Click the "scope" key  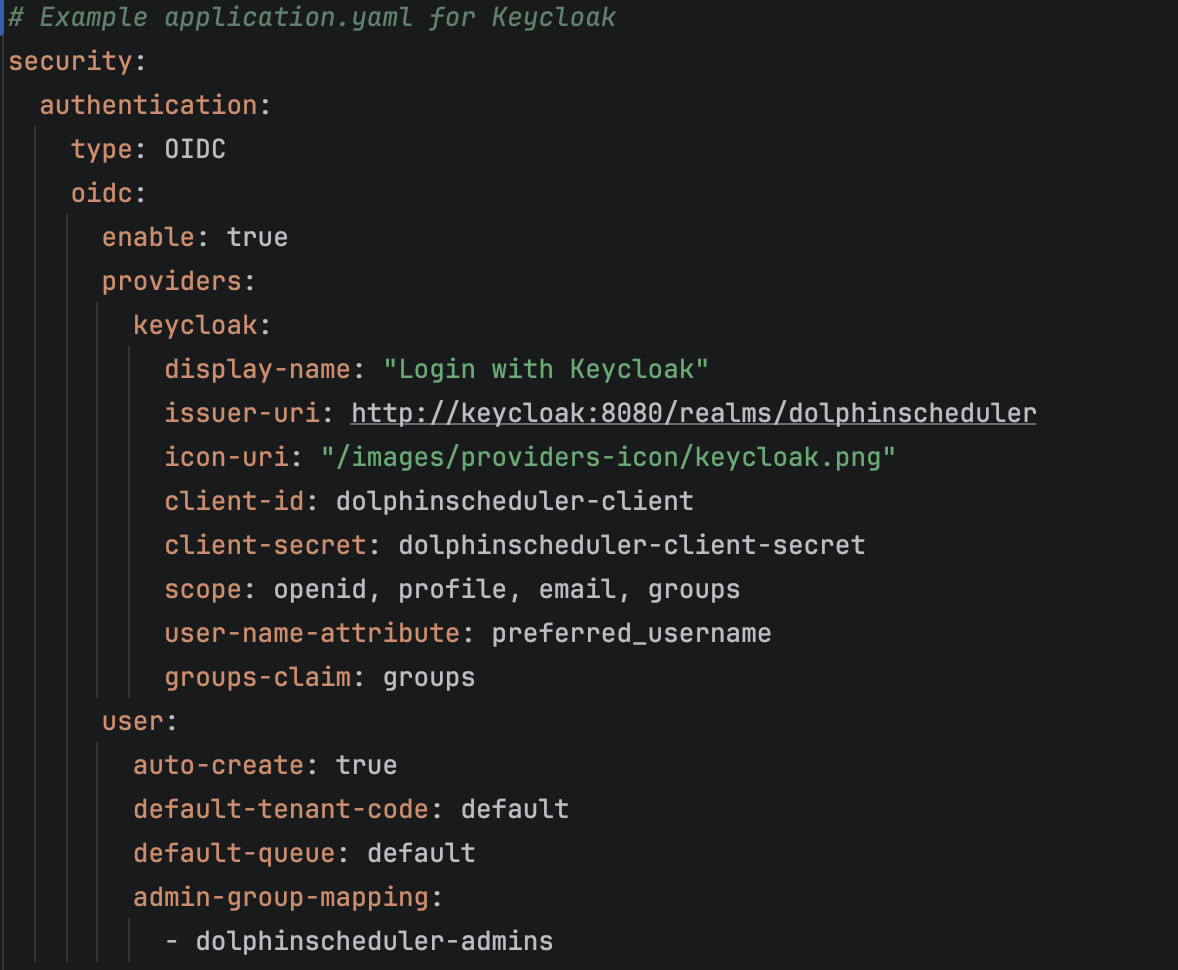coord(203,589)
